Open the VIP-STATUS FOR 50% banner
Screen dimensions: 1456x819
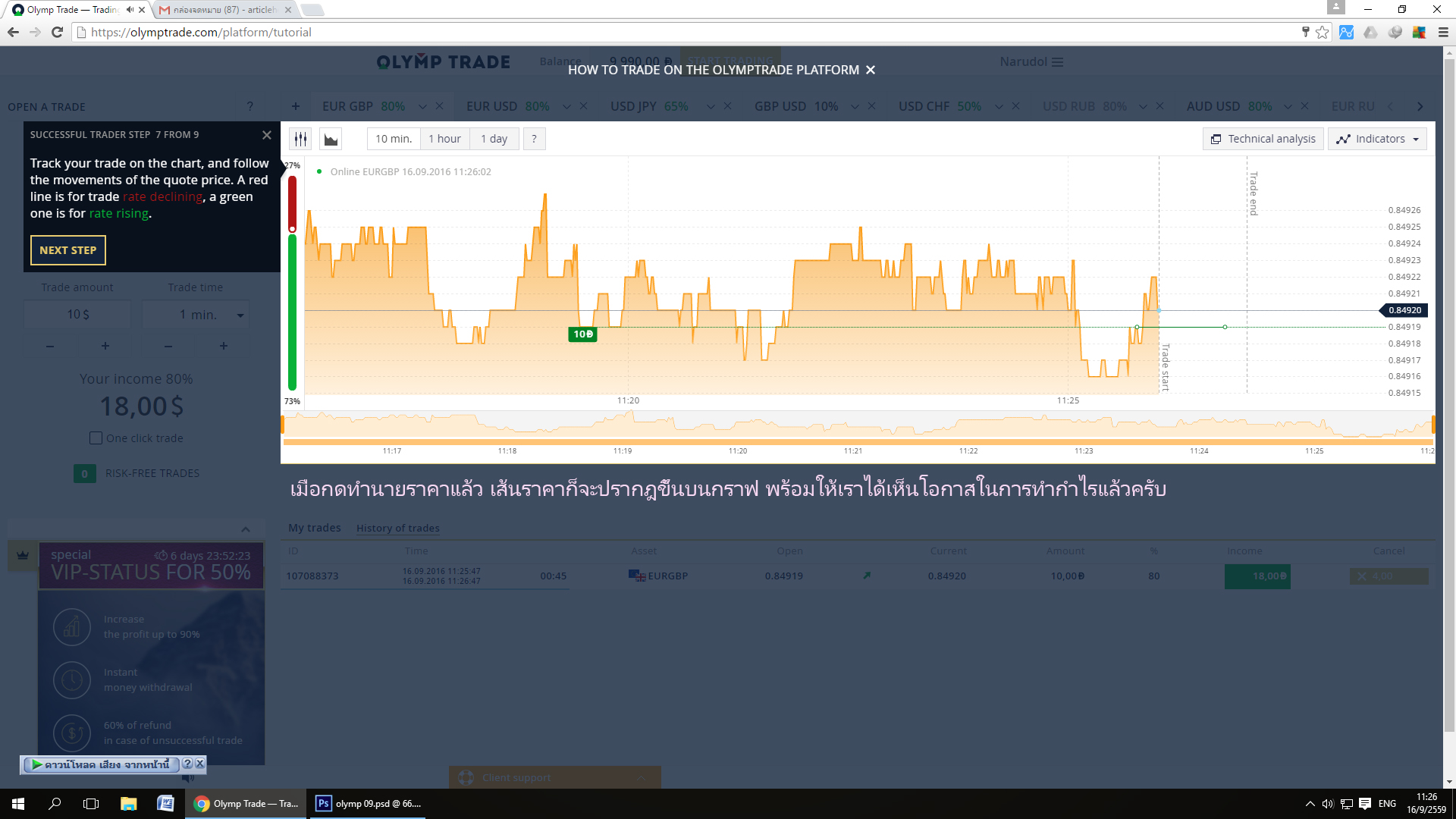click(x=151, y=566)
